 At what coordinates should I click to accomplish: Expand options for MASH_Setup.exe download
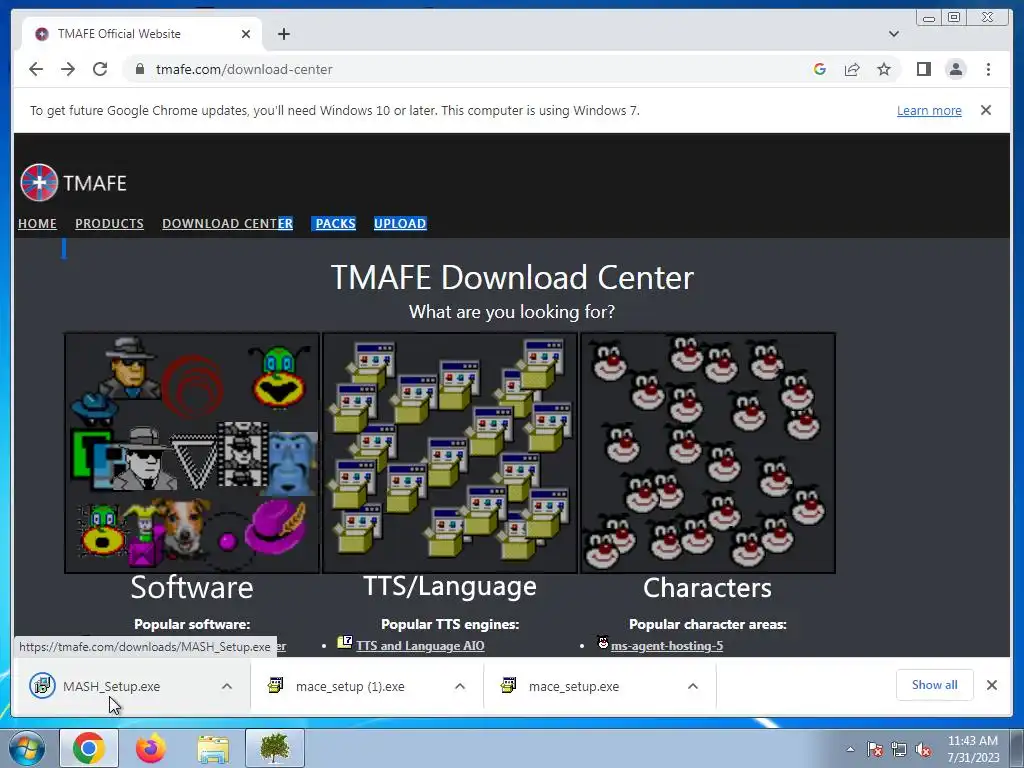227,686
